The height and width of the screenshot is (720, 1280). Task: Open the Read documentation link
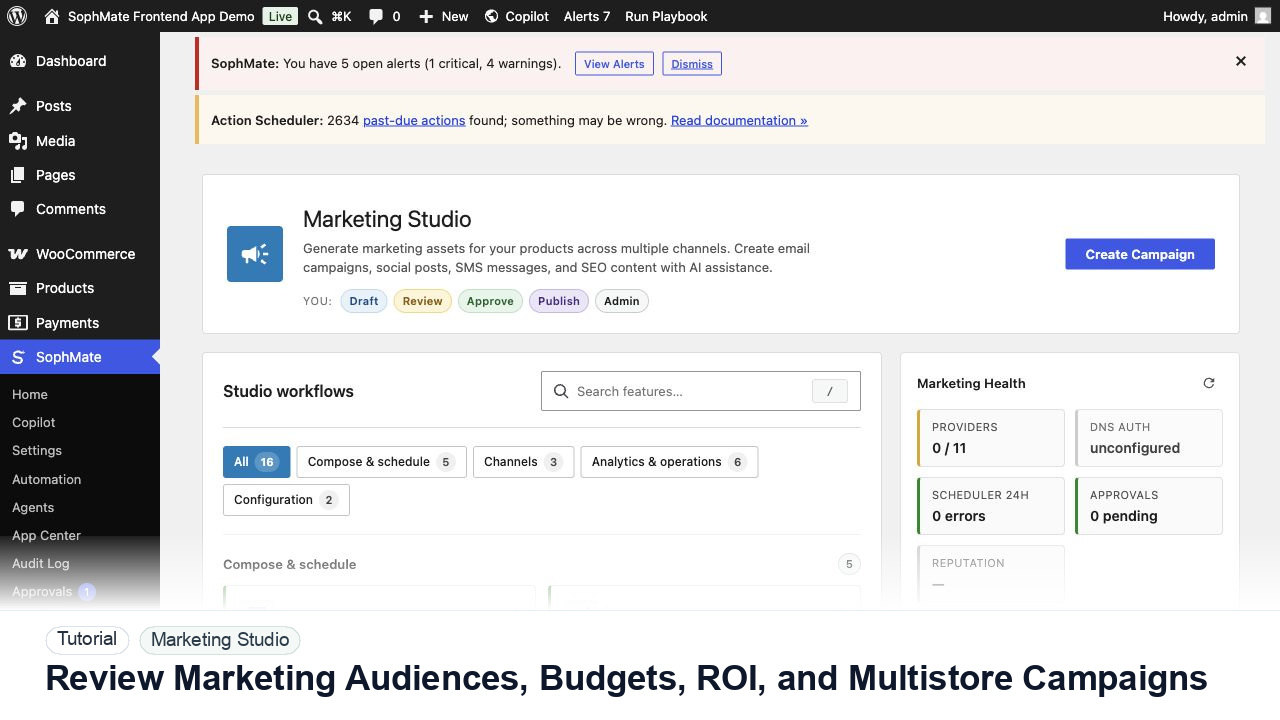[739, 120]
